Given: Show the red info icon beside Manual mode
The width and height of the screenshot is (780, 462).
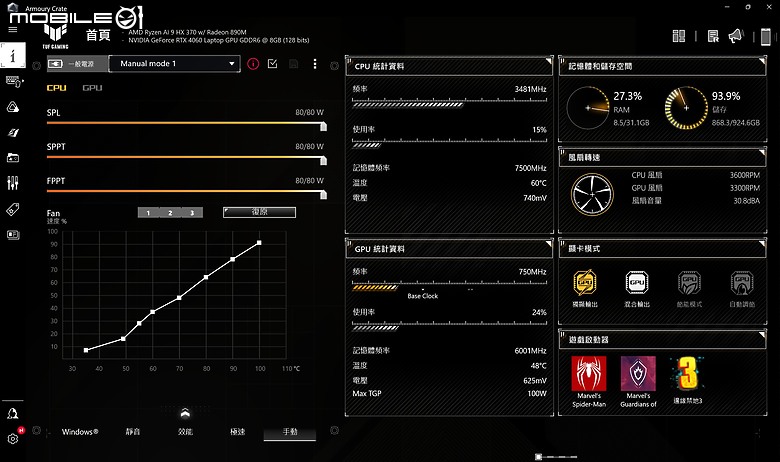Looking at the screenshot, I should (253, 64).
